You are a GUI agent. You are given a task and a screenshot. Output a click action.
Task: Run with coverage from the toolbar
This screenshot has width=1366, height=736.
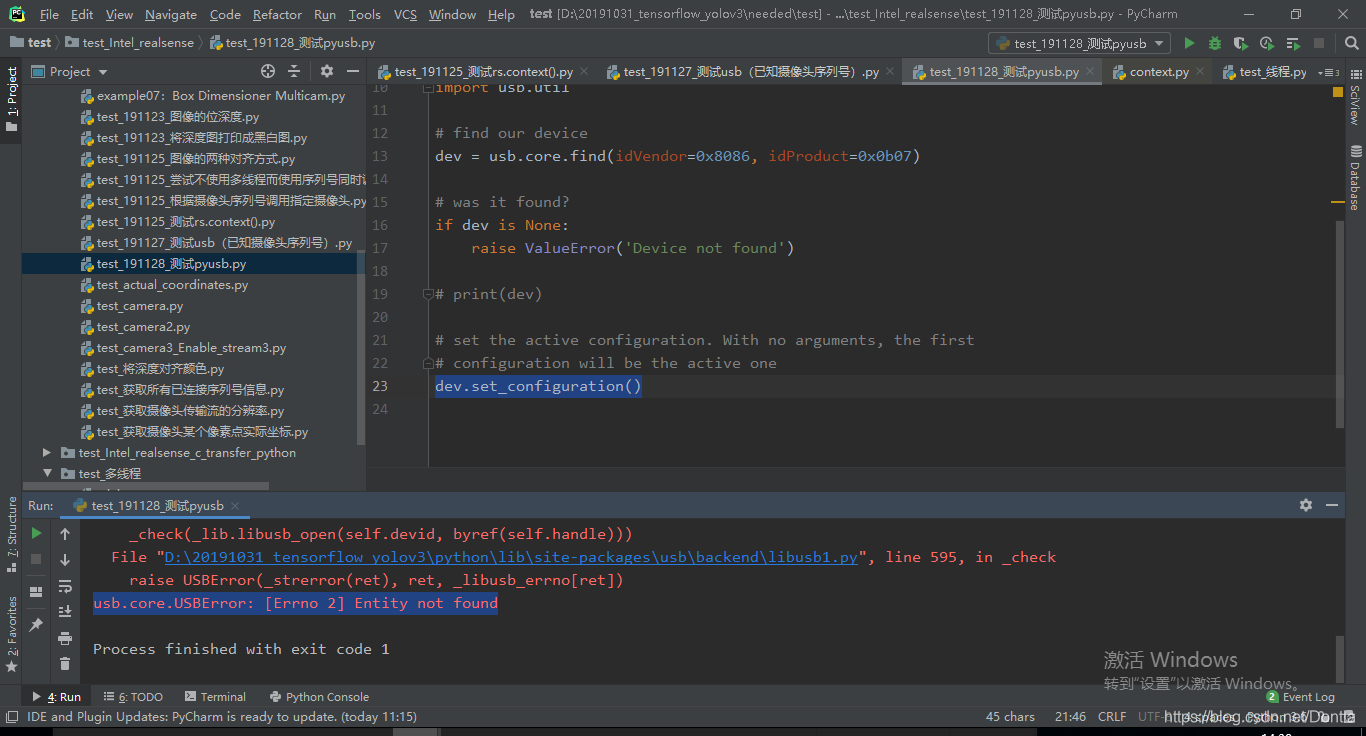pyautogui.click(x=1241, y=43)
